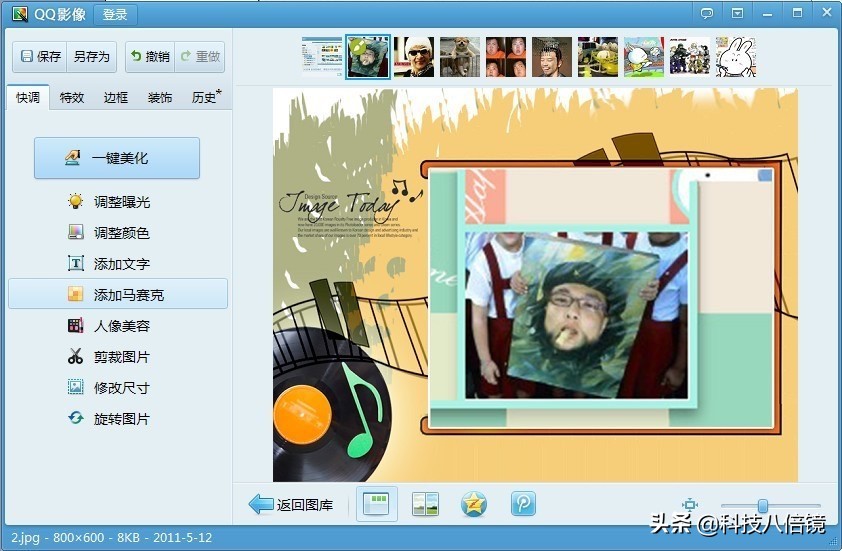Open the feedback speech bubble icon
The image size is (842, 551).
tap(707, 13)
